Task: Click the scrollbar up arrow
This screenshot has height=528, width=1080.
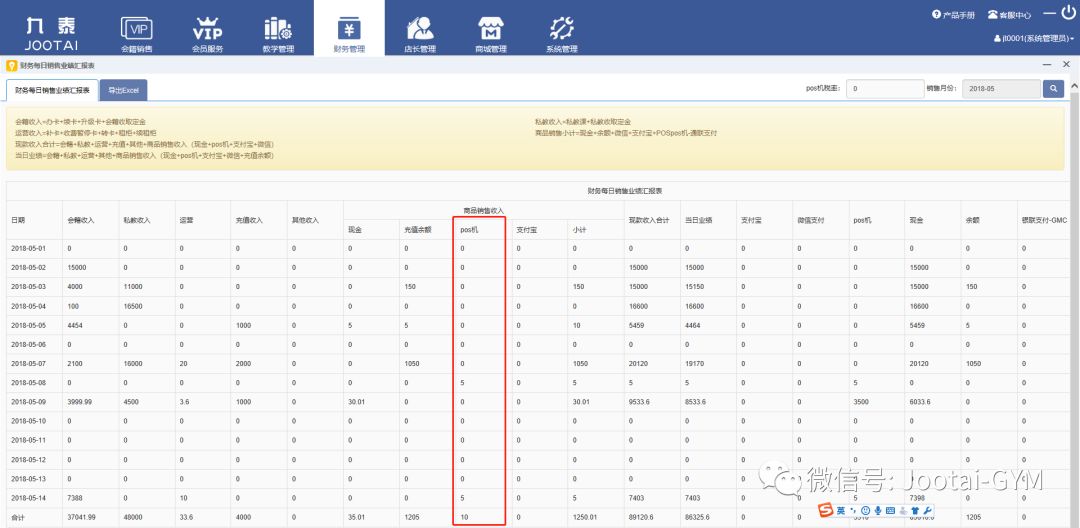Action: point(1074,85)
